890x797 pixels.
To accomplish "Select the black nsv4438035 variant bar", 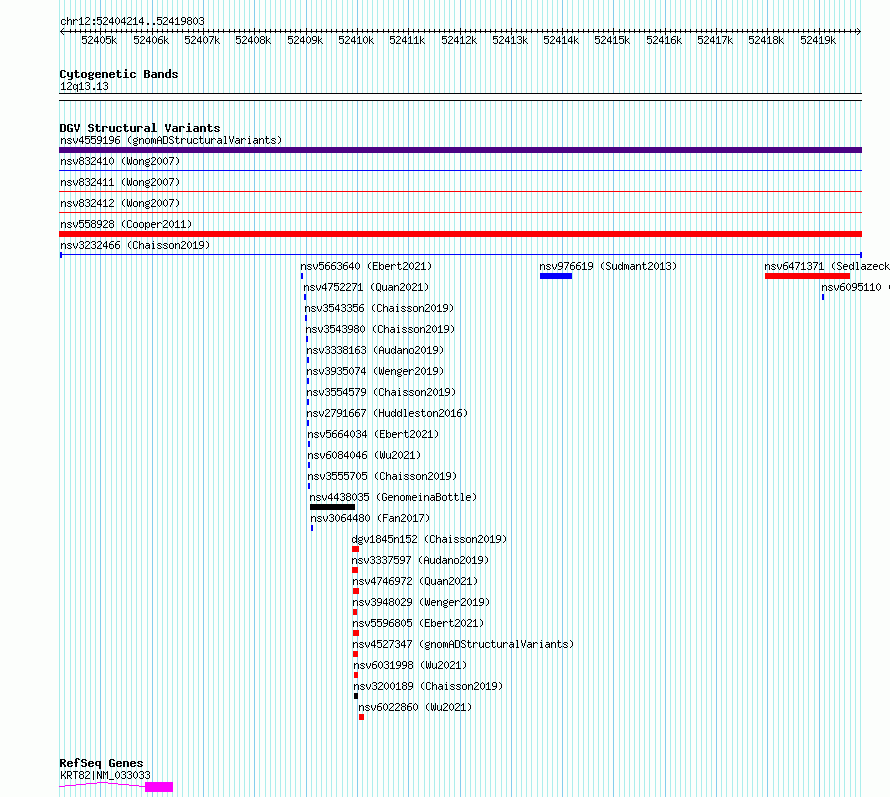I will (x=333, y=507).
